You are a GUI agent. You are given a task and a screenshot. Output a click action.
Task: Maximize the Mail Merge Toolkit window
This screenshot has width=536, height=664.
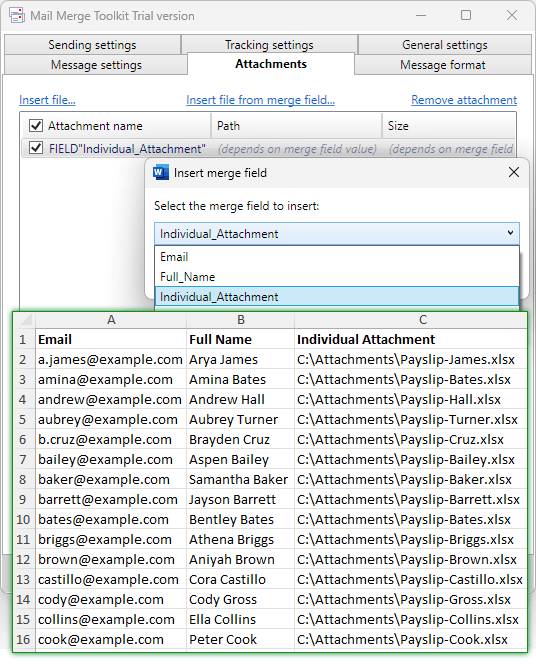[x=466, y=15]
